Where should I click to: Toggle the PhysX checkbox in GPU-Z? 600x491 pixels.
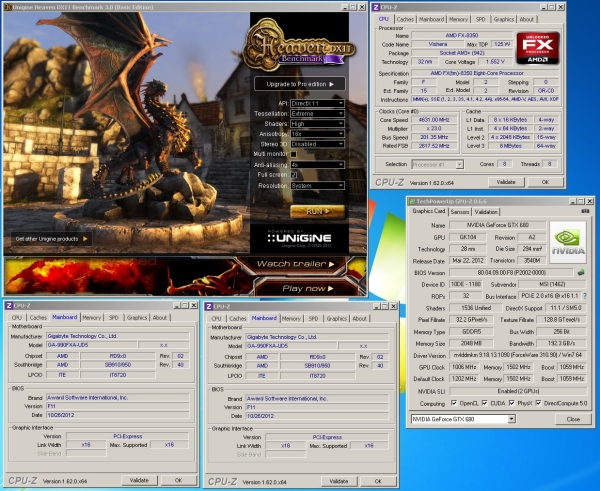(x=512, y=403)
